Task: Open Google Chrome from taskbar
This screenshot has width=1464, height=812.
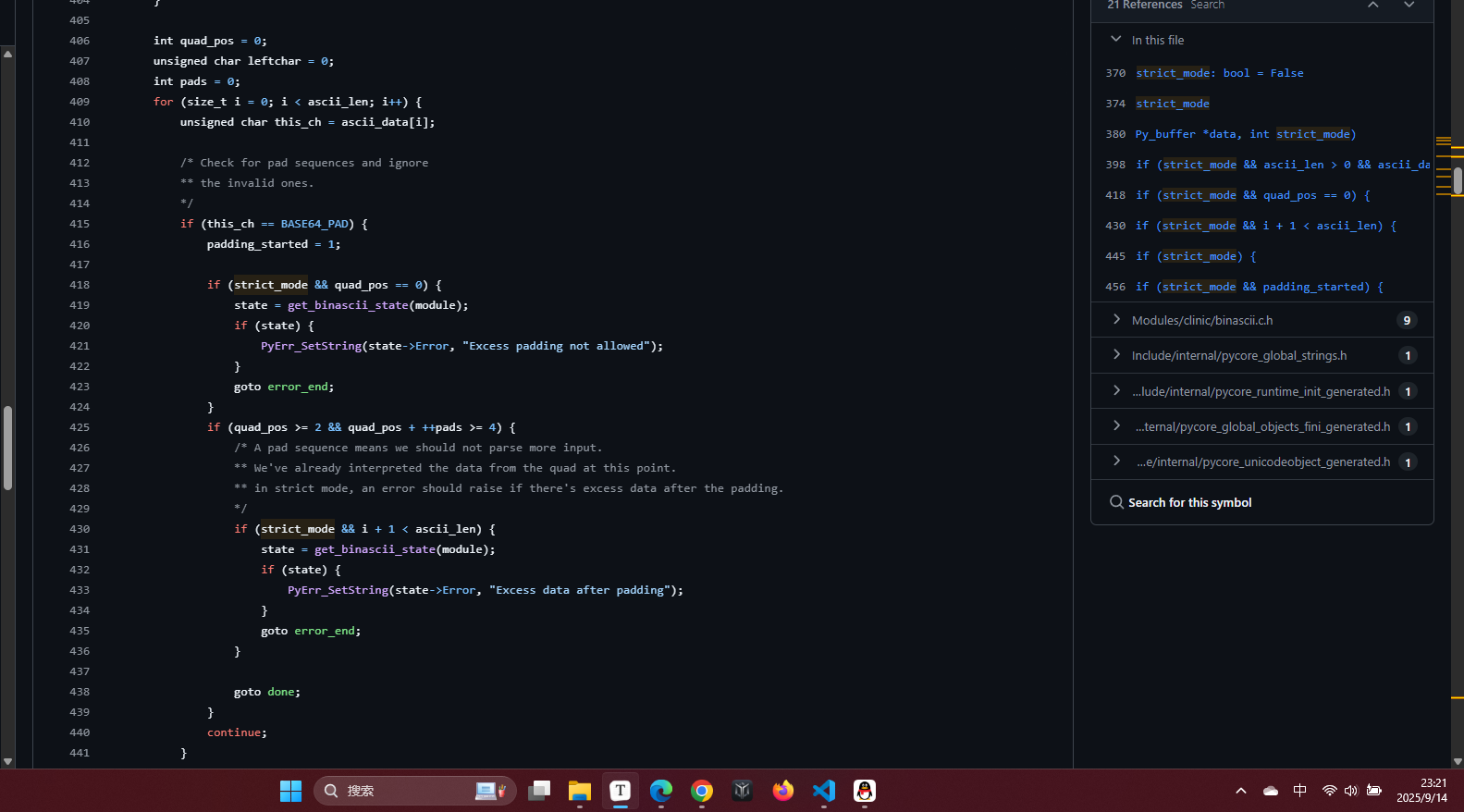Action: [702, 791]
